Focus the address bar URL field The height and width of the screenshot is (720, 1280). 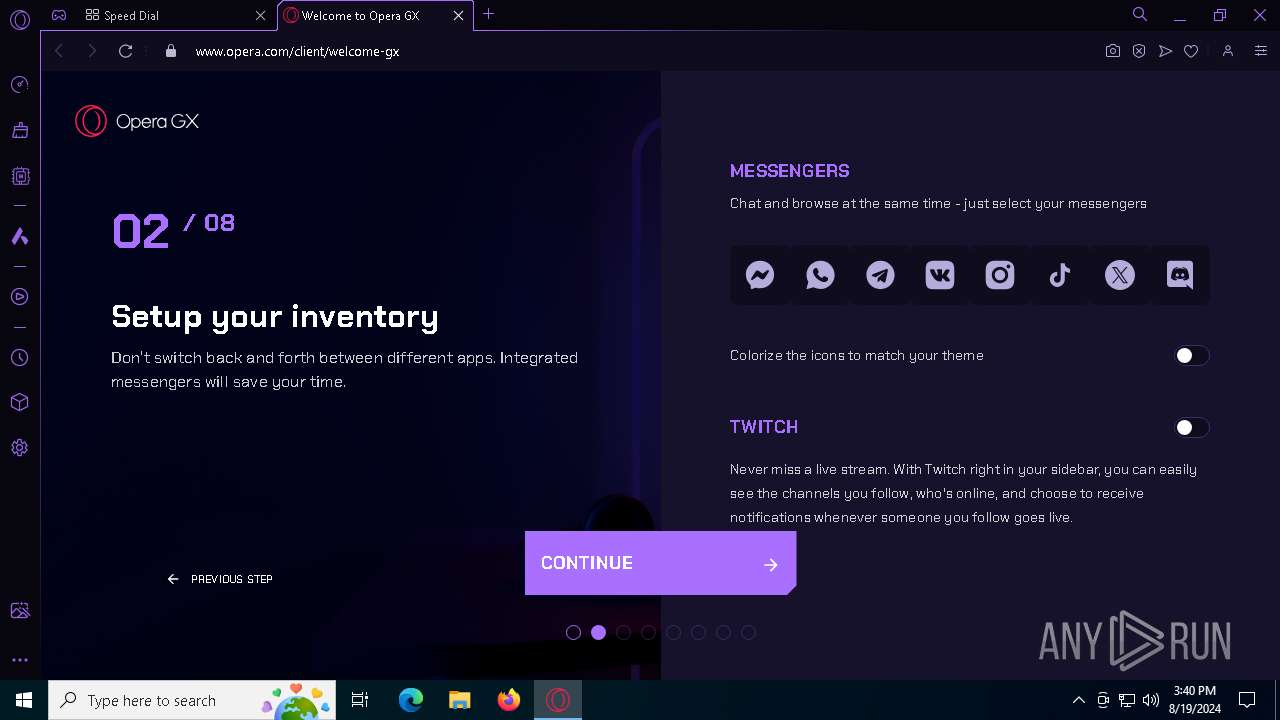click(640, 51)
